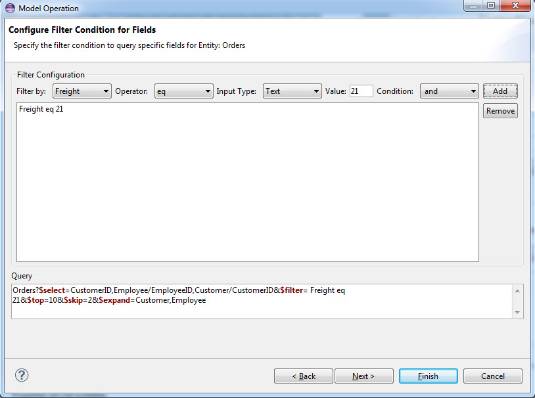Click the 'Filter Configuration' group label

(x=51, y=75)
